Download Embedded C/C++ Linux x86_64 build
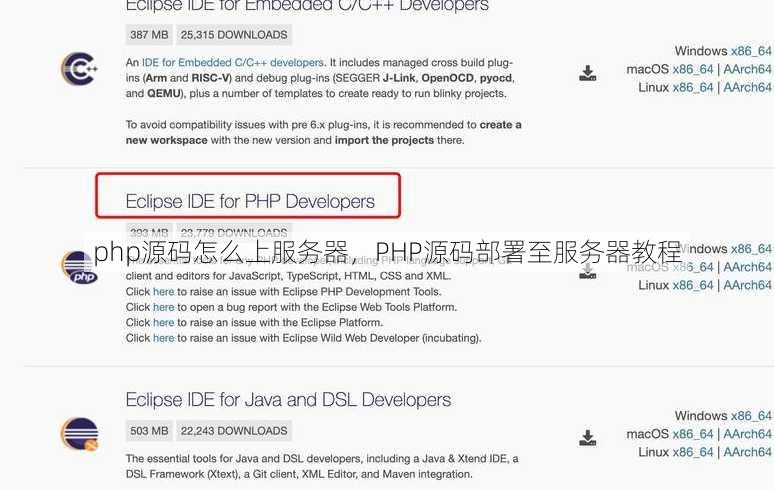This screenshot has width=774, height=490. (x=693, y=87)
